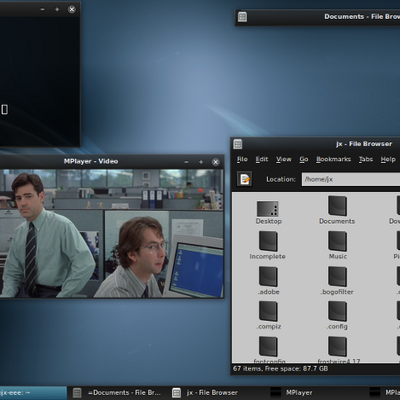Open File menu in jx File Browser
The height and width of the screenshot is (400, 400).
pos(242,159)
